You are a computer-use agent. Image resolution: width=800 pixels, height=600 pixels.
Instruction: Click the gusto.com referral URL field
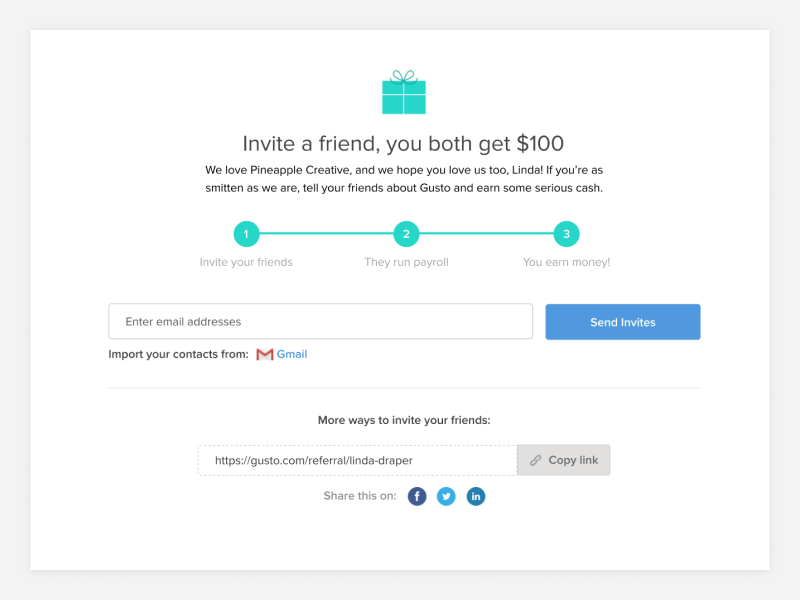tap(357, 460)
